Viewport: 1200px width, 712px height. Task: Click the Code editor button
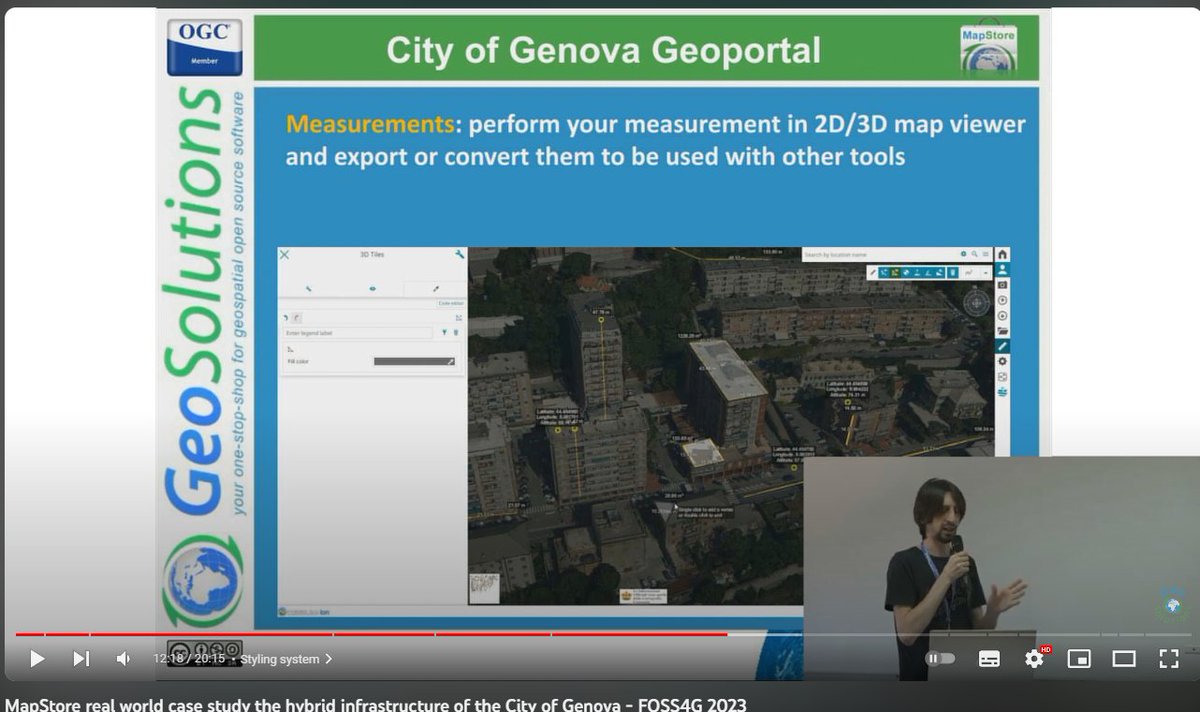click(450, 303)
